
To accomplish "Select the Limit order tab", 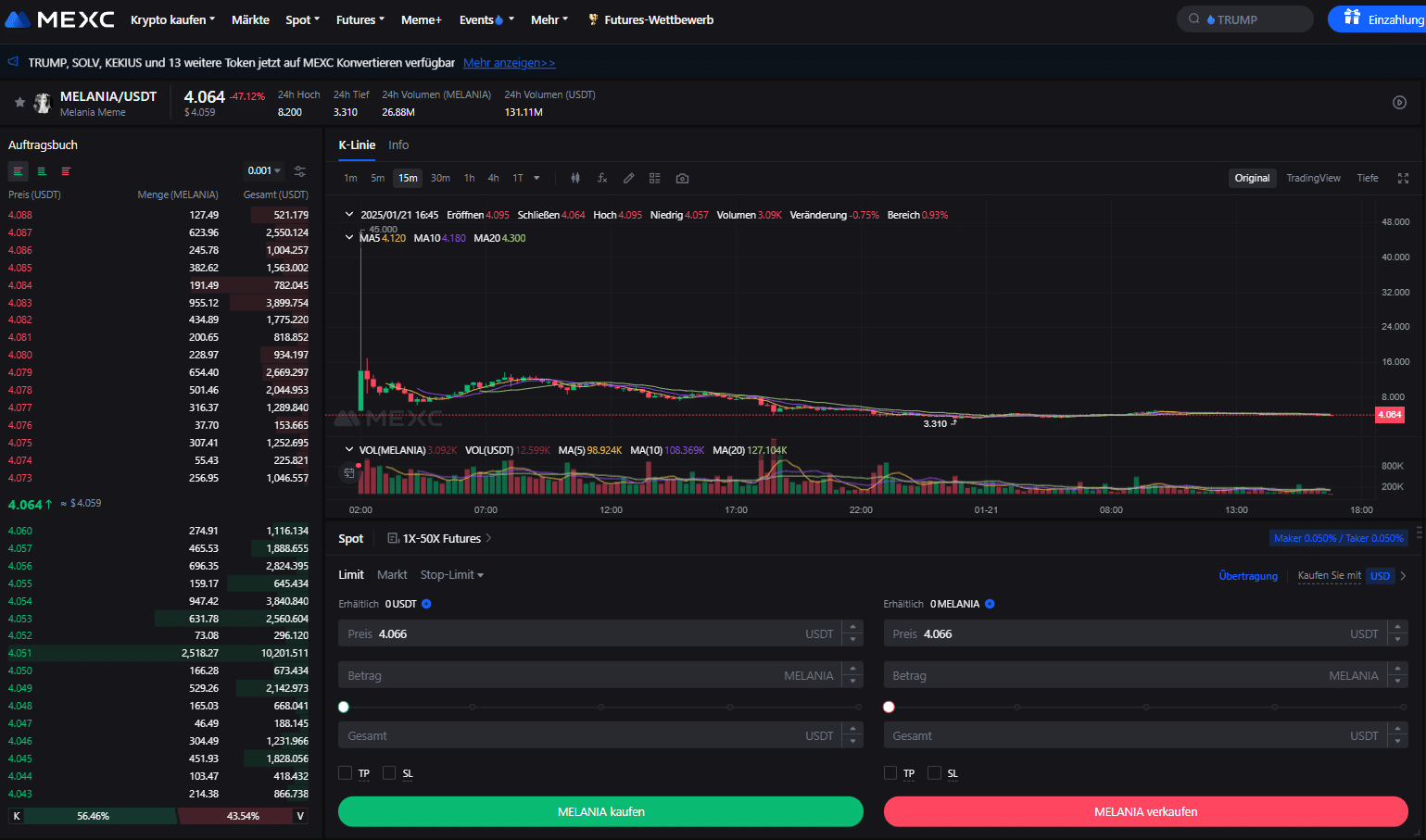I will 351,574.
